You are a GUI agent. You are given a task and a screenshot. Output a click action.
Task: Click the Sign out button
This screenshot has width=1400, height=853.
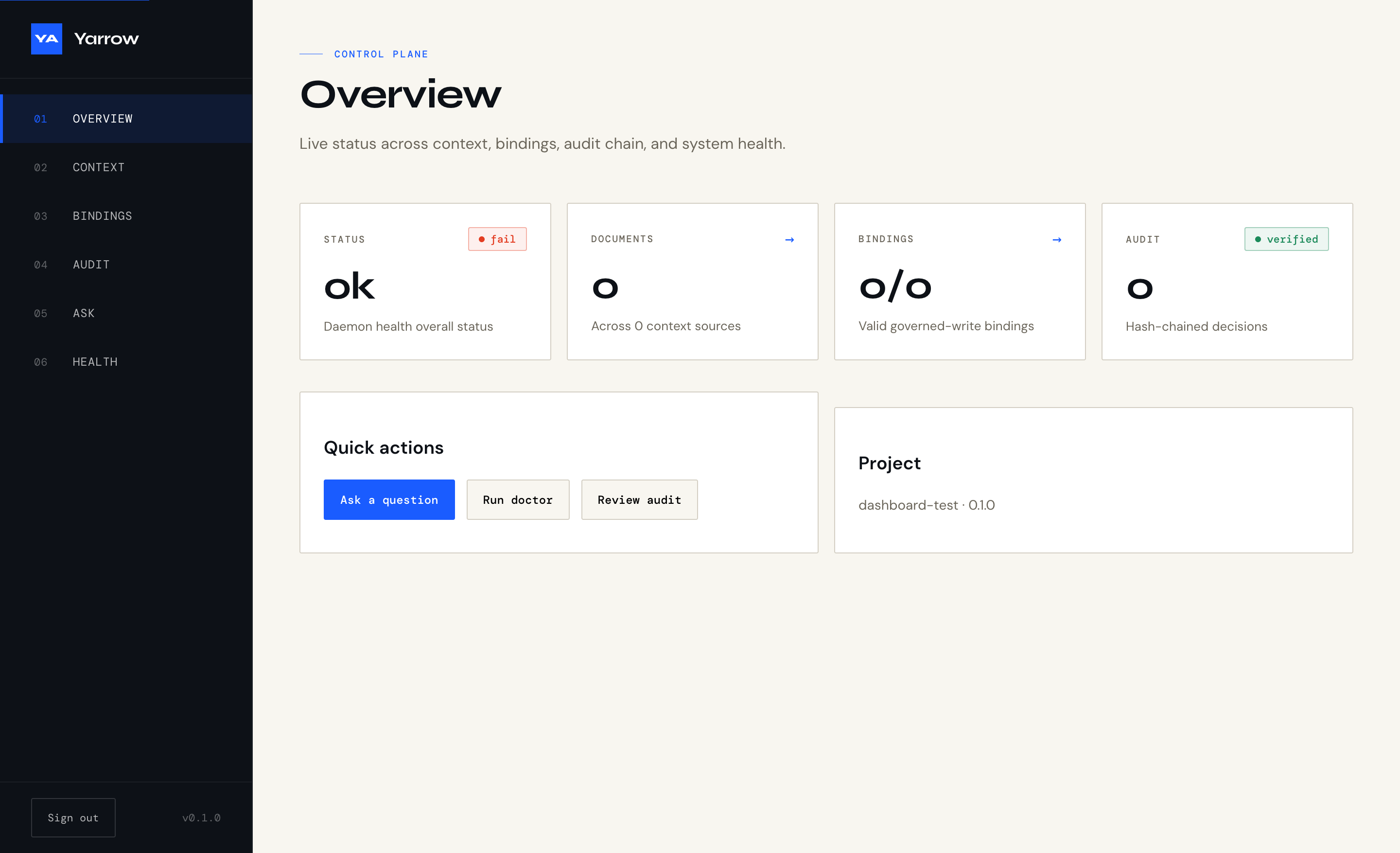[73, 818]
